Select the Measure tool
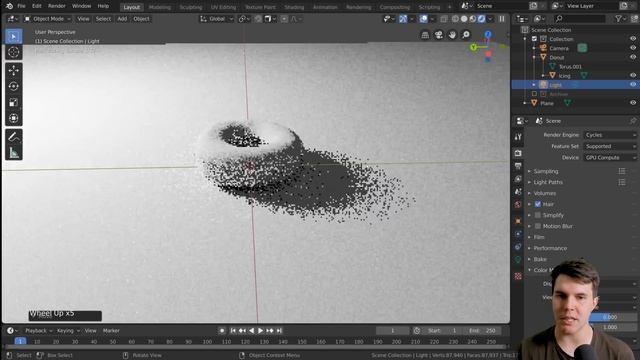This screenshot has height=360, width=640. [x=13, y=153]
